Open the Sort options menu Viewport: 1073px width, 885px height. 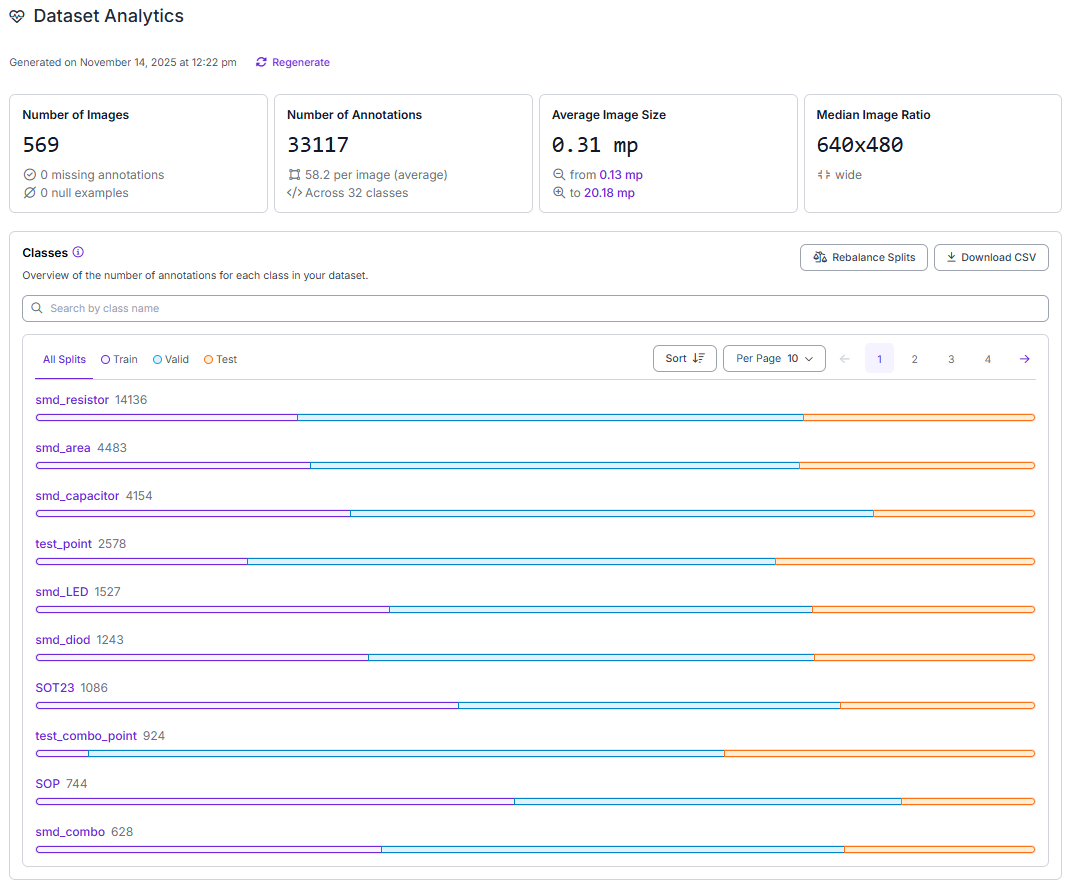[684, 358]
